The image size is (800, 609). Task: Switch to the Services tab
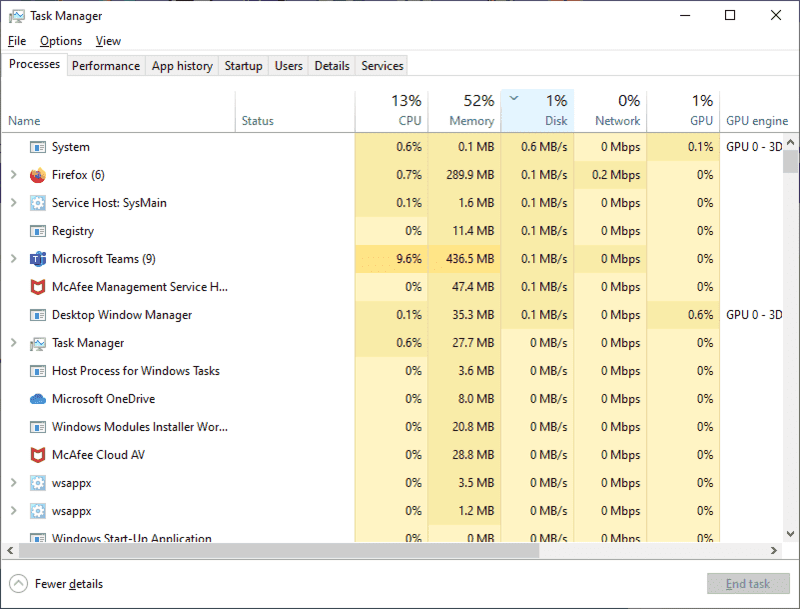click(x=382, y=66)
